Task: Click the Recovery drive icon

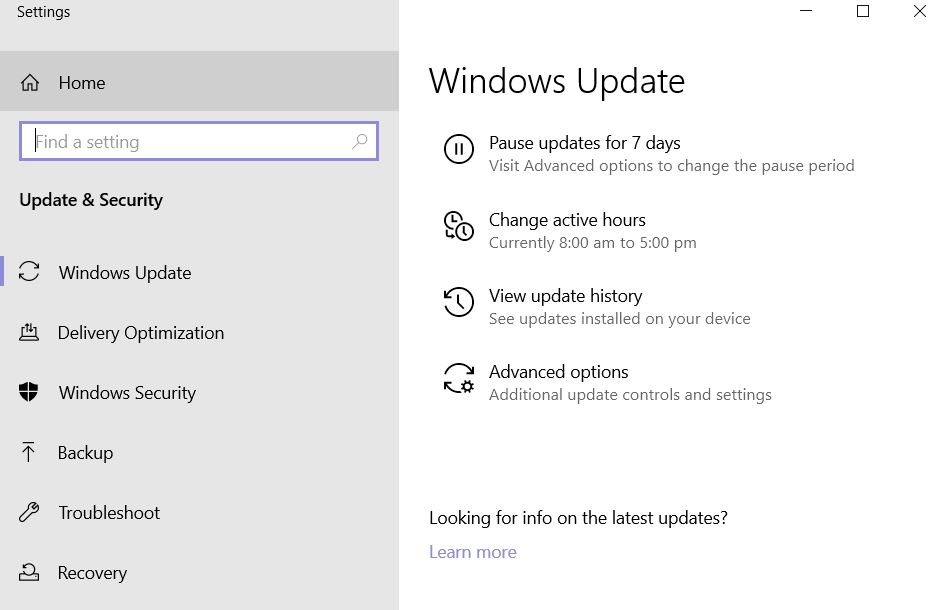Action: coord(29,572)
